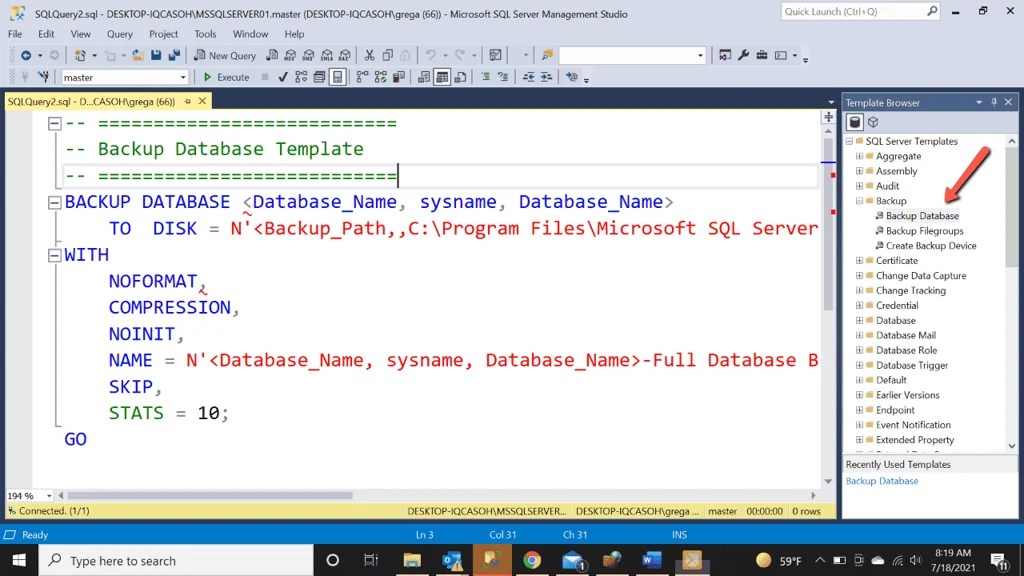This screenshot has width=1024, height=576.
Task: Expand the Database Mail folder
Action: [859, 335]
